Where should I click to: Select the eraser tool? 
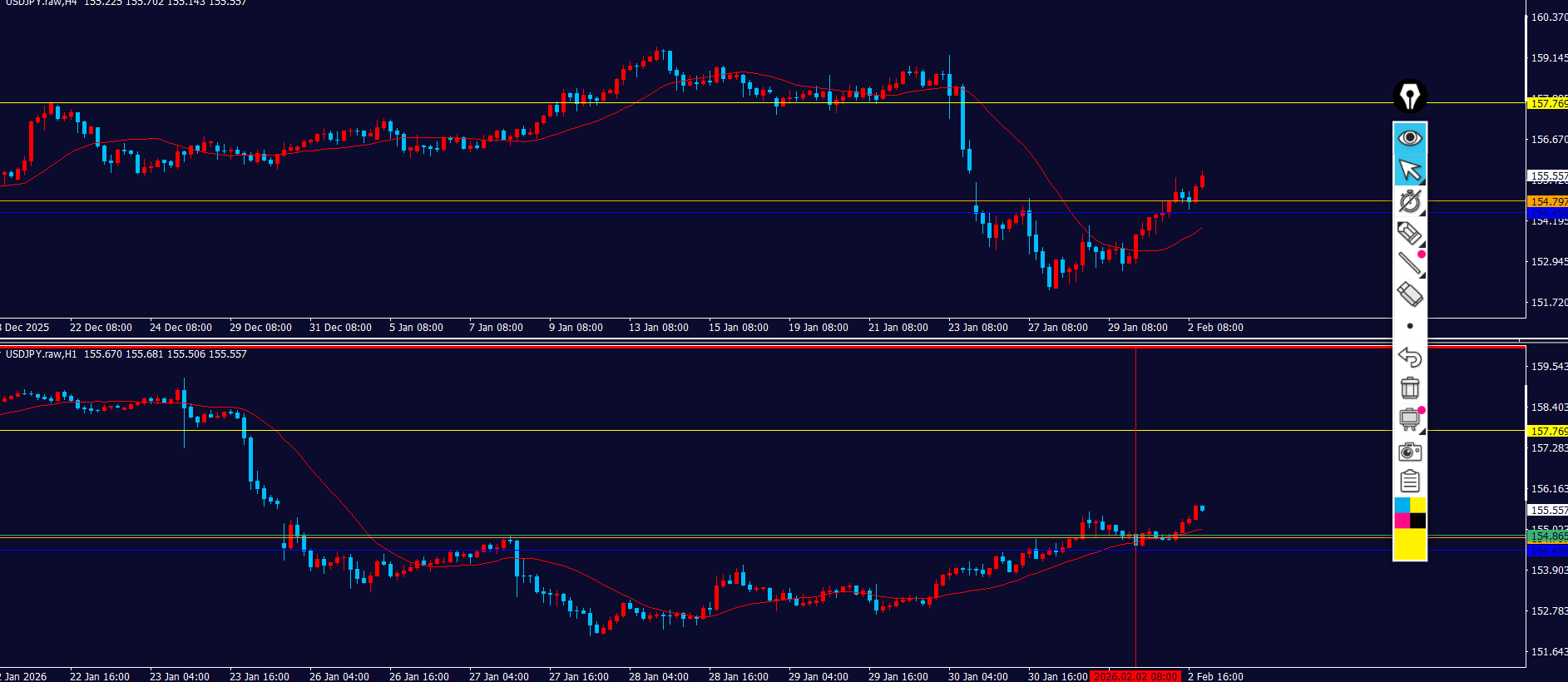click(x=1409, y=294)
